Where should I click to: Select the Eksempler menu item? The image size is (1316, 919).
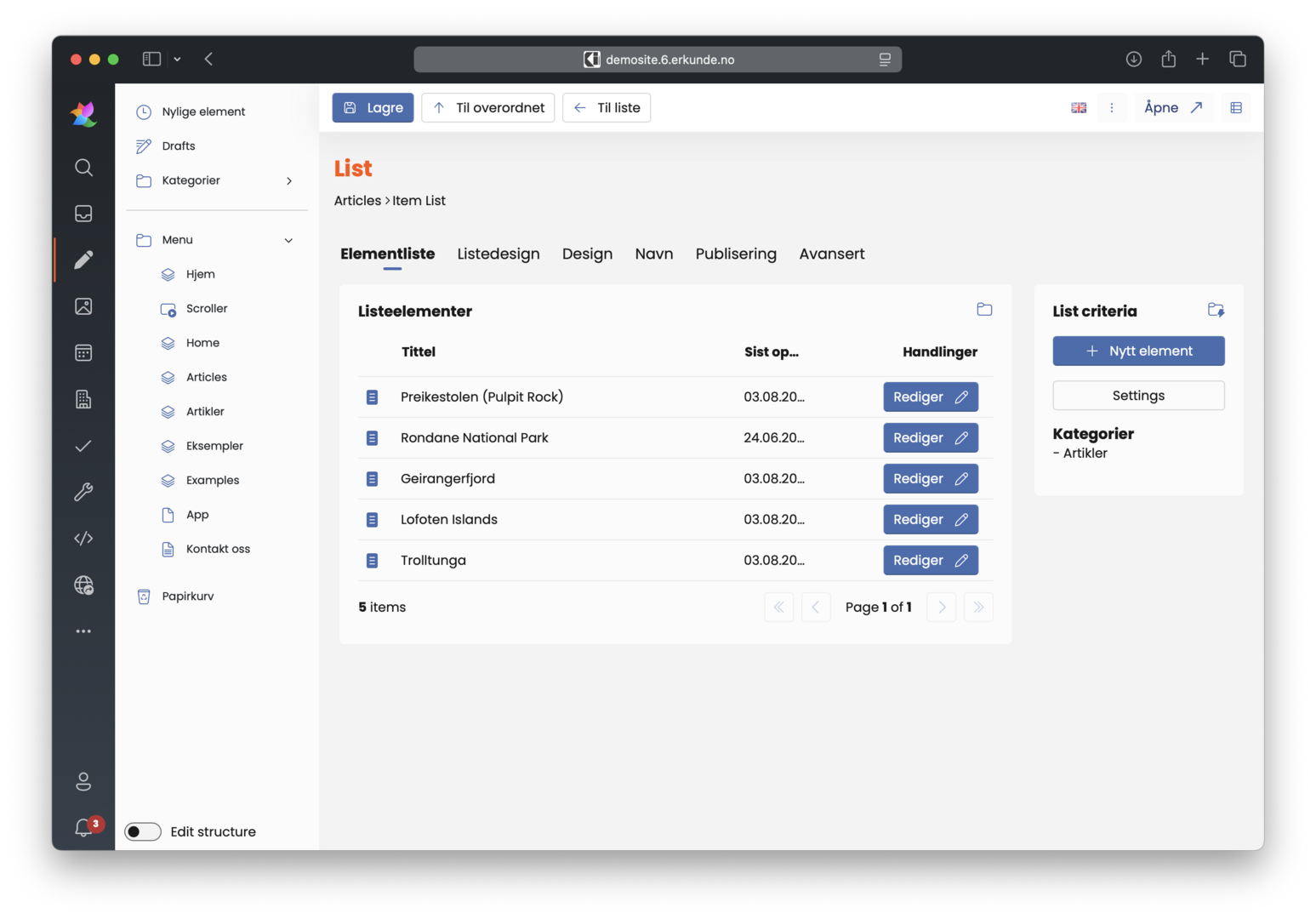[214, 446]
